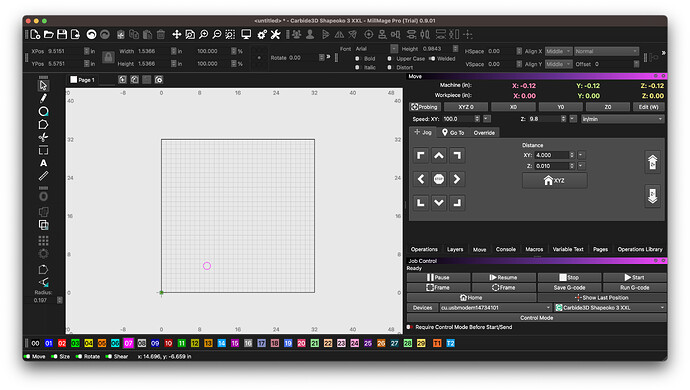Click the Save G-code button
Screen dimensions: 690x390
click(569, 287)
